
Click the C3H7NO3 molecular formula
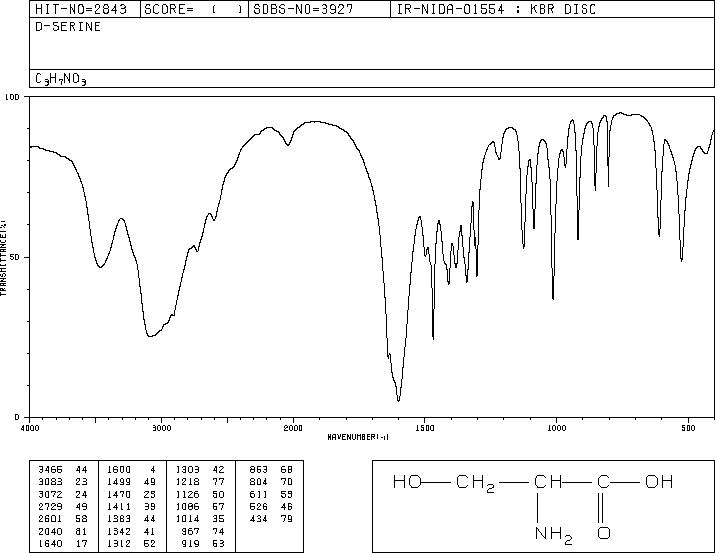click(x=61, y=79)
